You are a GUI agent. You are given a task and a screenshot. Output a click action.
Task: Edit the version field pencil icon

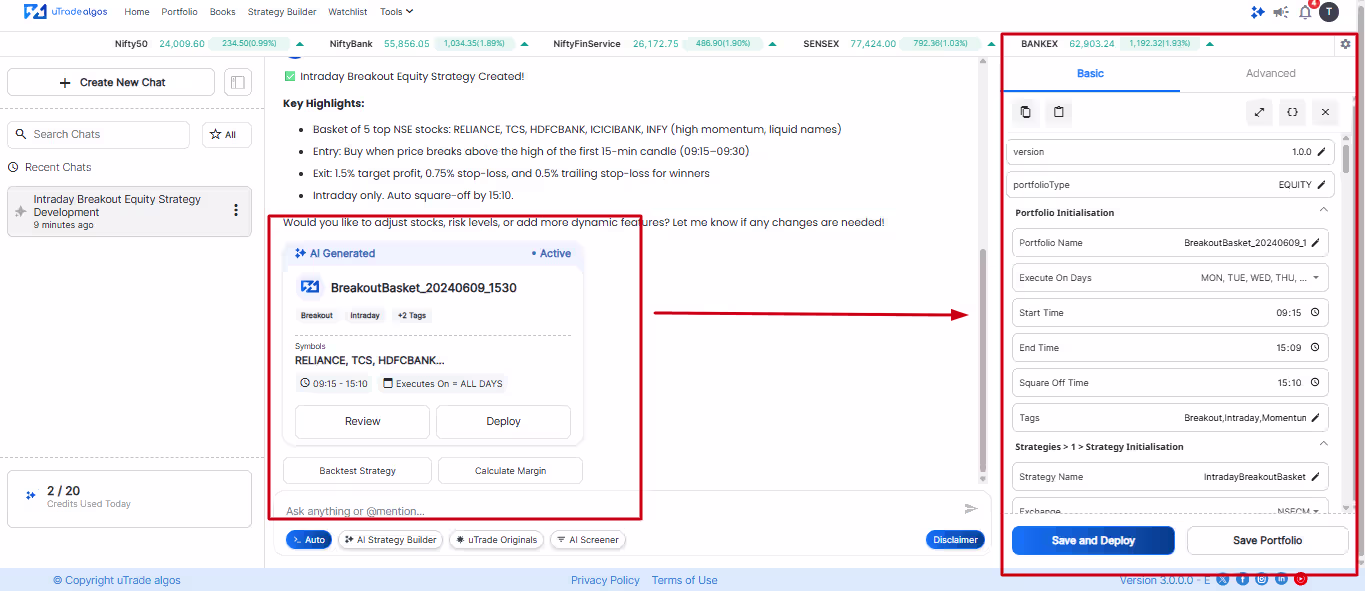pos(1321,152)
